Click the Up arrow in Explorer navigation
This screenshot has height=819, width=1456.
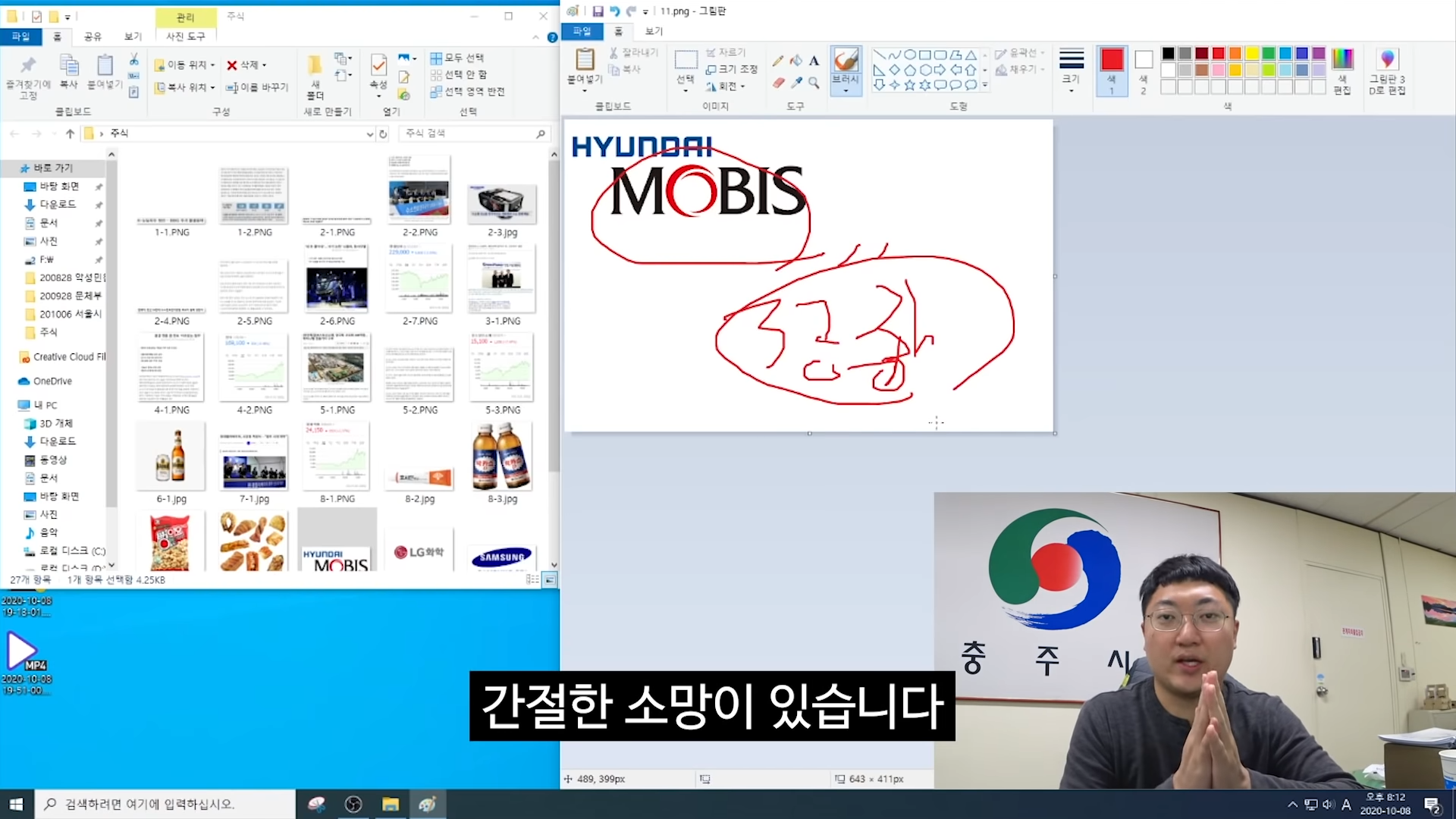pyautogui.click(x=70, y=133)
